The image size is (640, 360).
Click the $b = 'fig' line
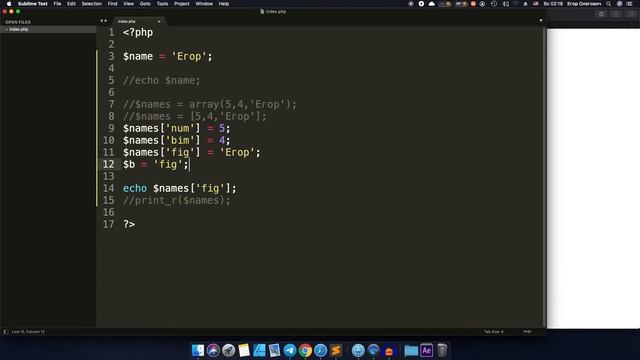tap(156, 164)
